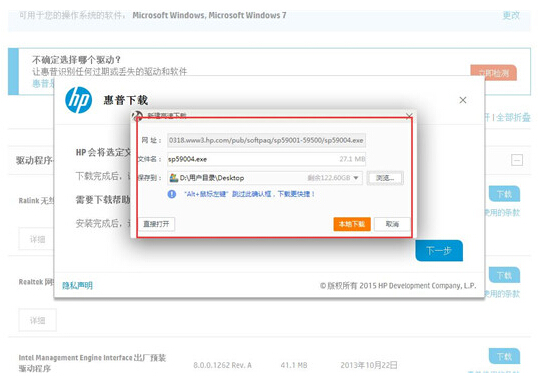Image resolution: width=538 pixels, height=378 pixels.
Task: Click the 41.1 MB size value
Action: tap(294, 365)
